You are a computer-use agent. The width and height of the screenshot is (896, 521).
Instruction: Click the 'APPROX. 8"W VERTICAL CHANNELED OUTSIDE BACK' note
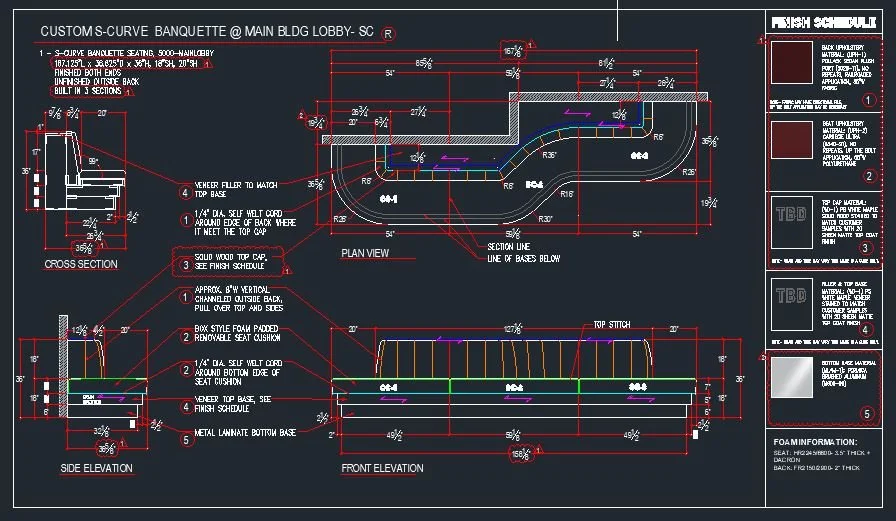click(239, 299)
